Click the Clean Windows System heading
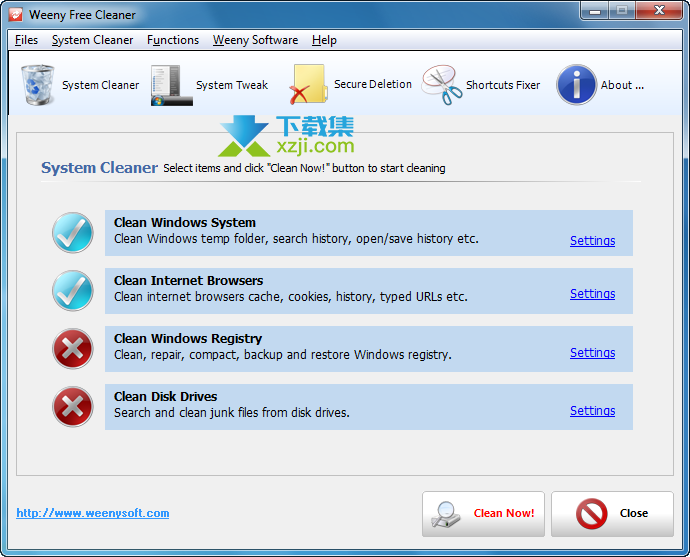This screenshot has width=690, height=557. [x=185, y=223]
